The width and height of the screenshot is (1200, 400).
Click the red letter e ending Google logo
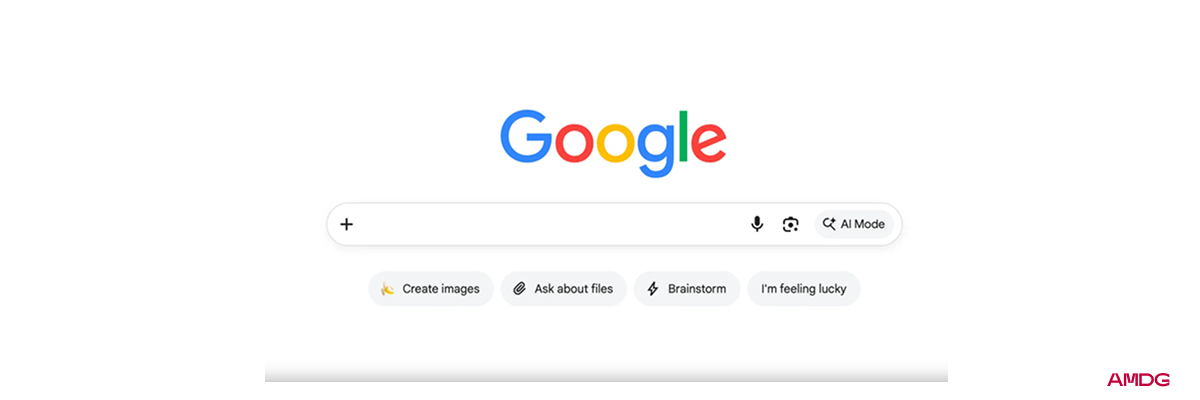tap(708, 145)
